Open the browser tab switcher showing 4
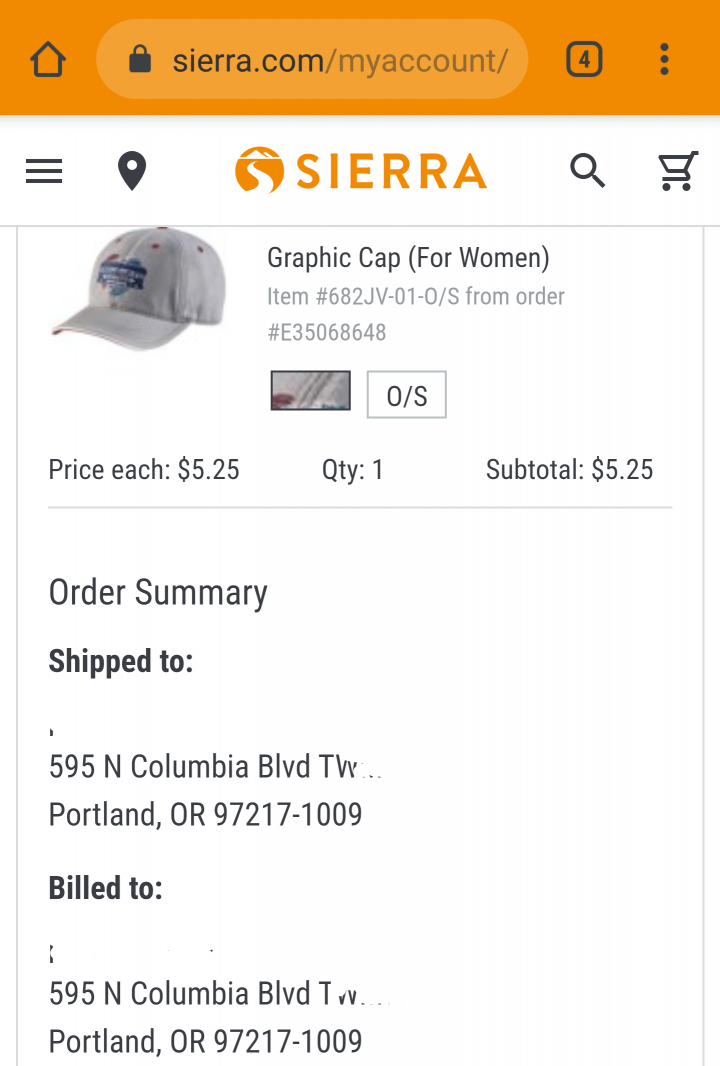The height and width of the screenshot is (1066, 720). (x=584, y=60)
